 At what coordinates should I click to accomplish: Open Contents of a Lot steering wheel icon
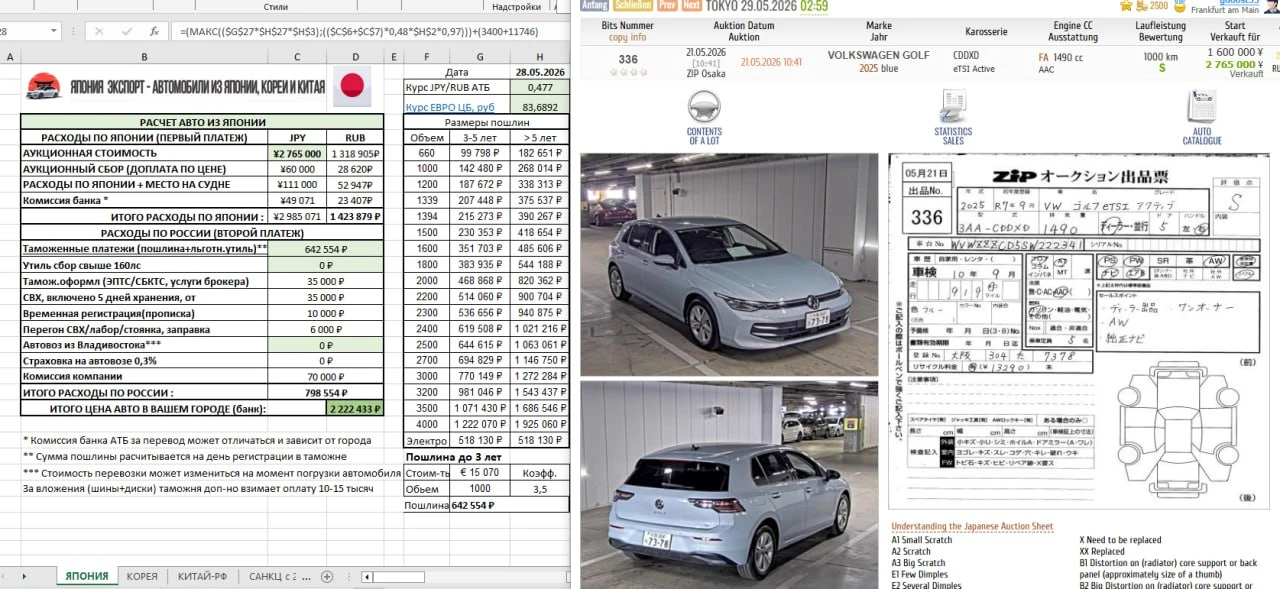click(x=704, y=106)
